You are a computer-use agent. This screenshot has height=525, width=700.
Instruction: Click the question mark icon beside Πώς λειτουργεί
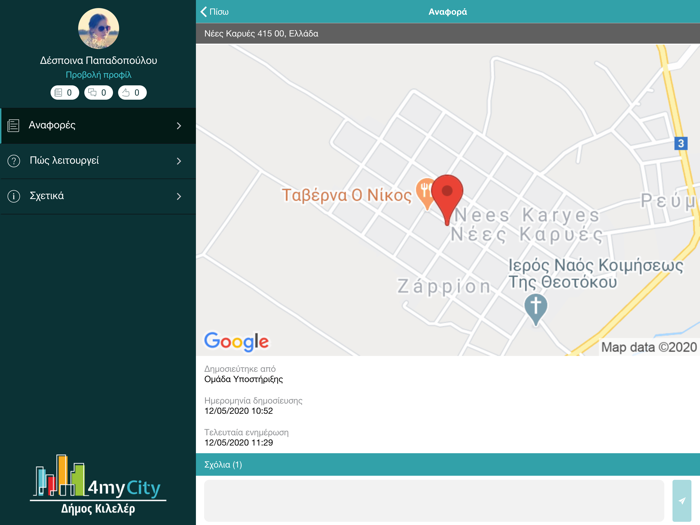click(14, 161)
